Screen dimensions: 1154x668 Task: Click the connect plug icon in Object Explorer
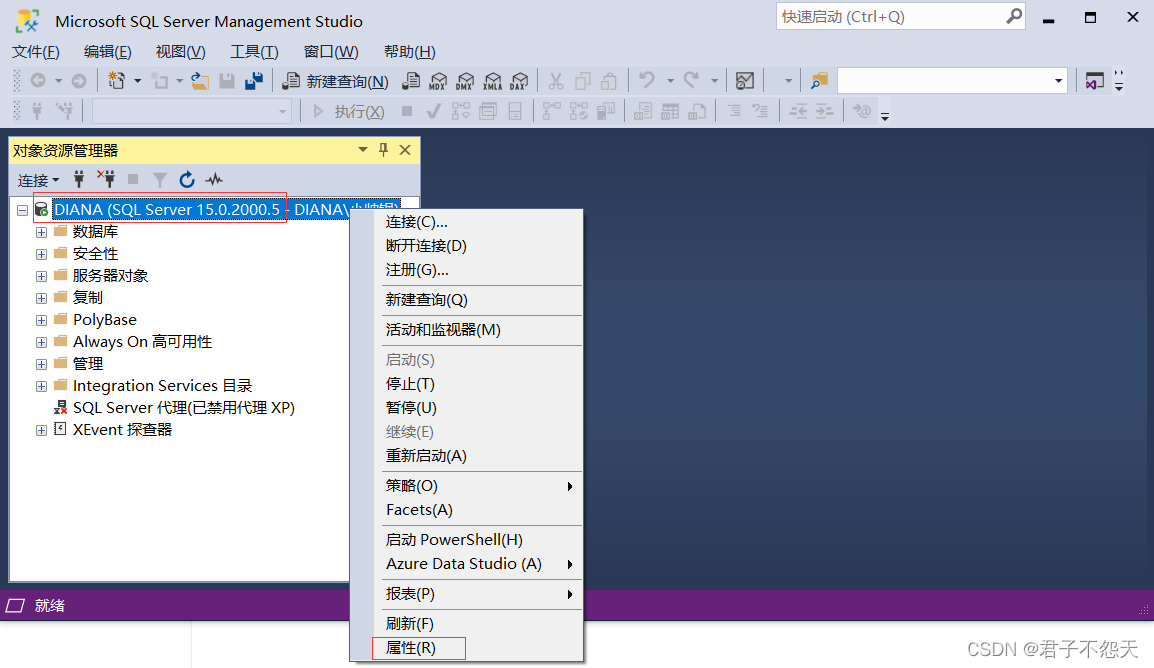tap(79, 179)
